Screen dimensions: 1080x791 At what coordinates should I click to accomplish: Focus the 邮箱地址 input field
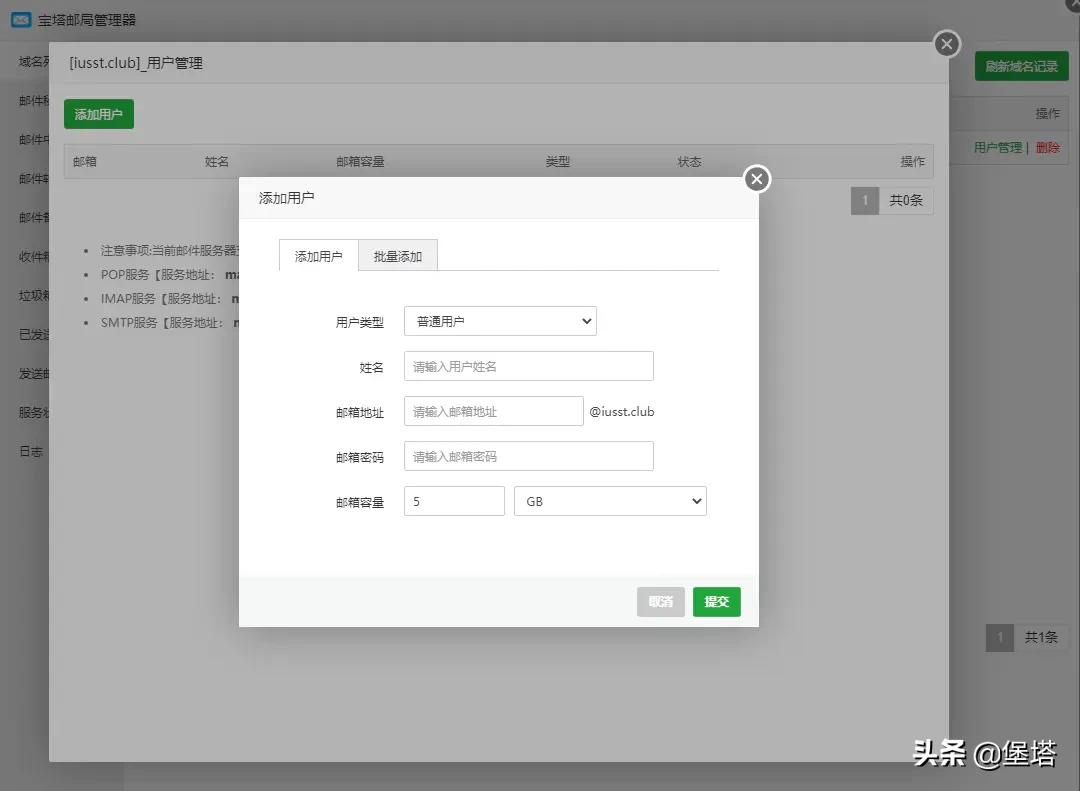493,411
